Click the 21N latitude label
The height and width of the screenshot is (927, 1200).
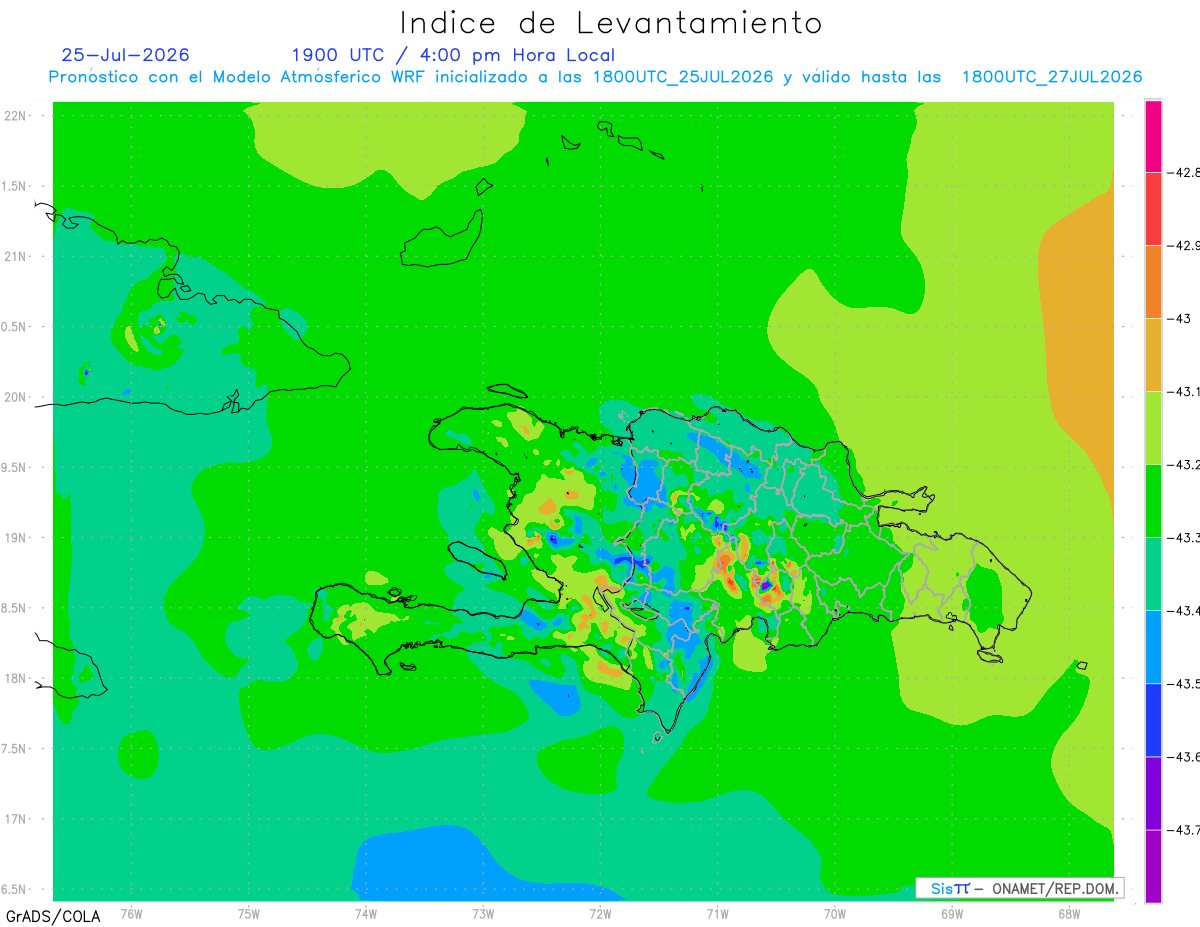click(x=17, y=257)
